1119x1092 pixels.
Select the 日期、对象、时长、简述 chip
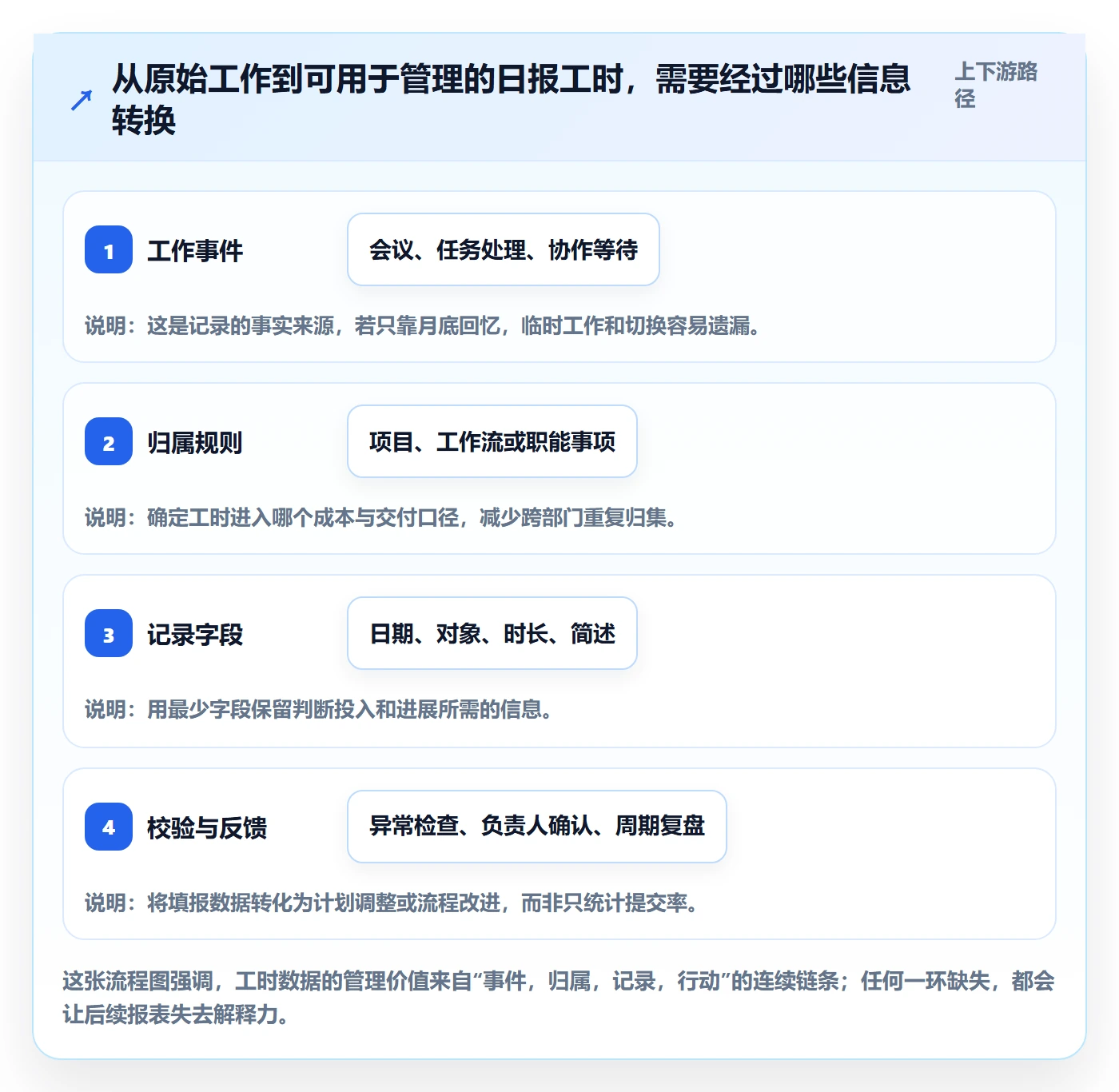pyautogui.click(x=492, y=633)
